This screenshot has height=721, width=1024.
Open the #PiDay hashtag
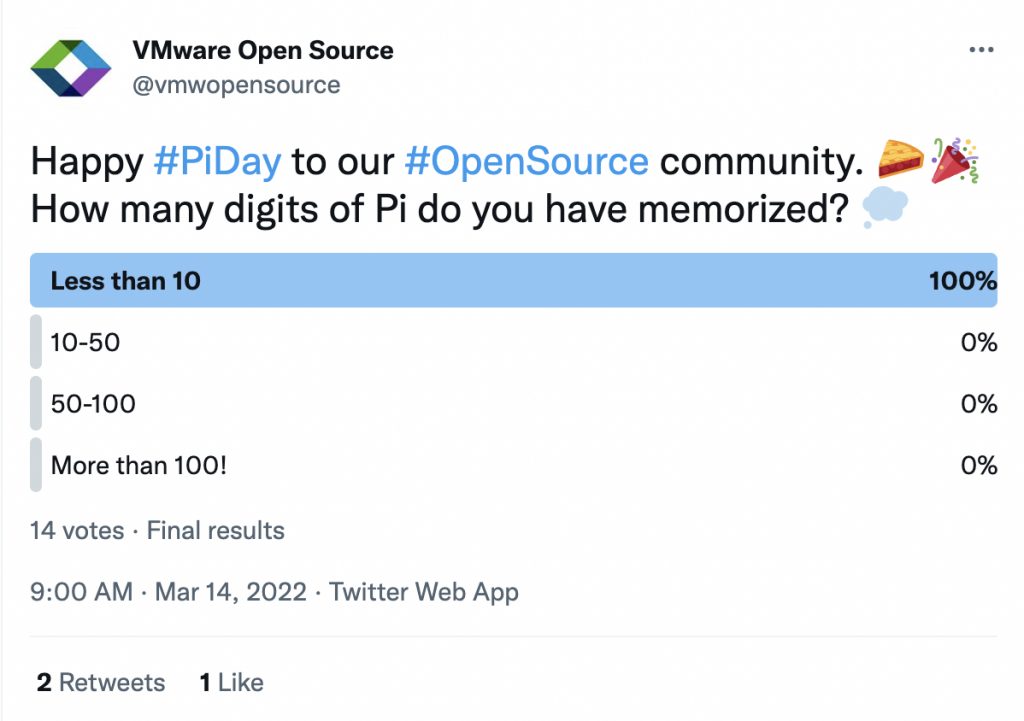tap(219, 161)
